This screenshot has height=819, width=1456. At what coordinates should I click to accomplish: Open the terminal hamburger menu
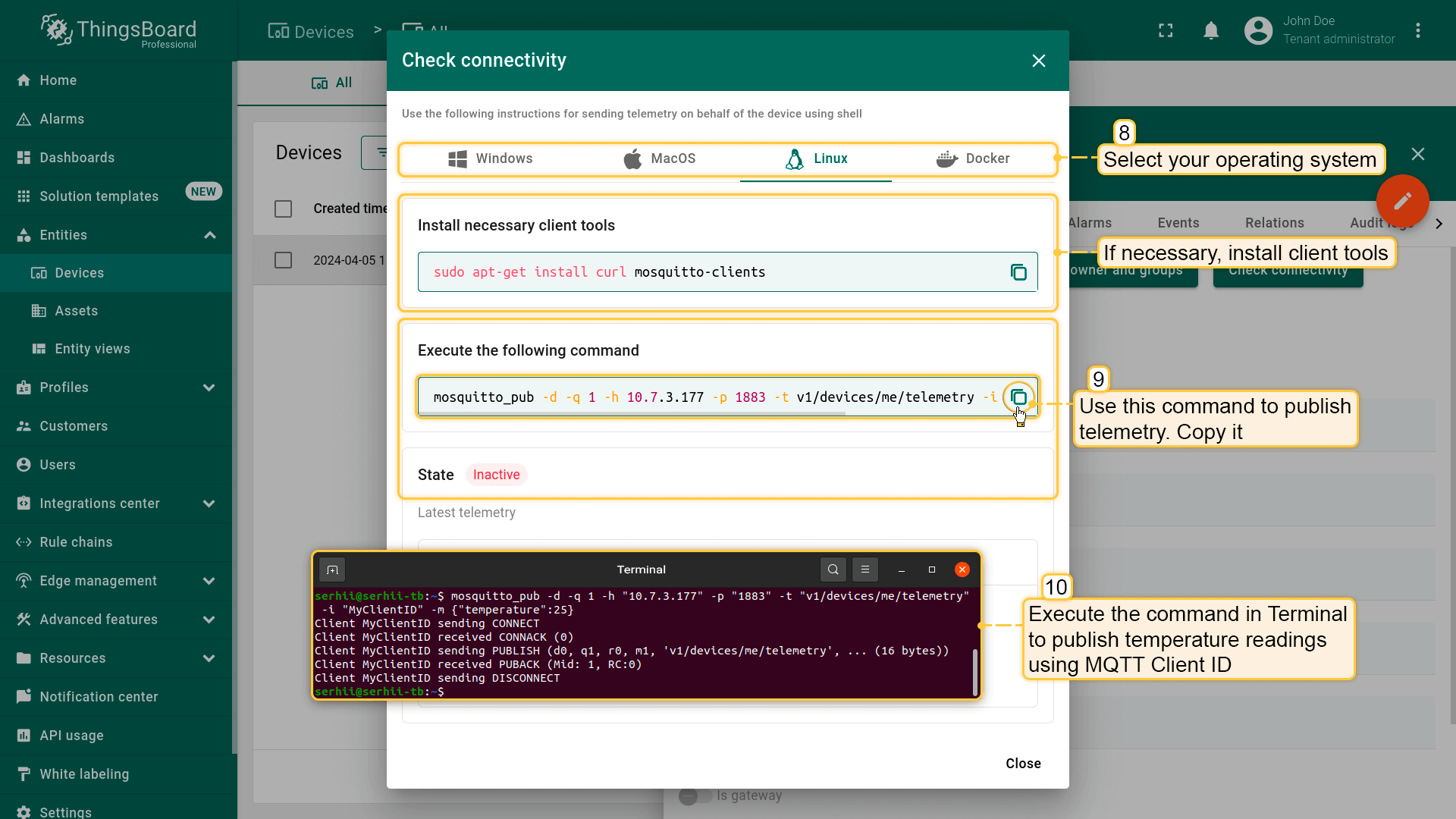click(864, 570)
